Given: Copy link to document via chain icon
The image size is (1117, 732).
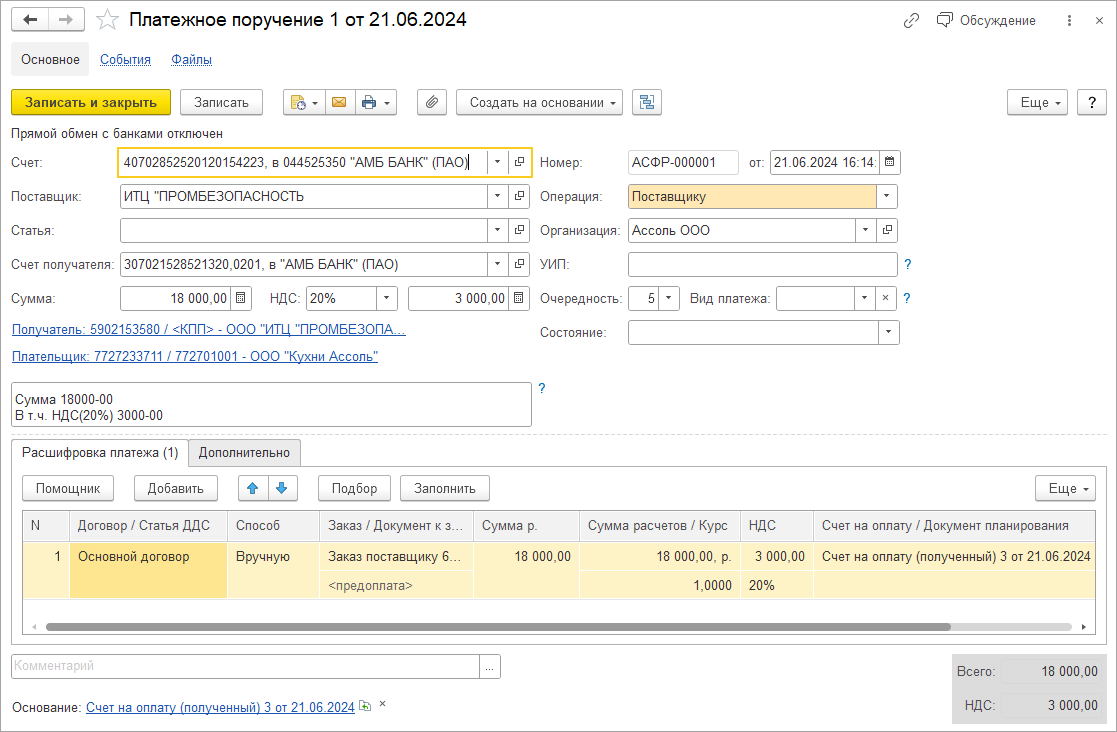Looking at the screenshot, I should tap(911, 20).
